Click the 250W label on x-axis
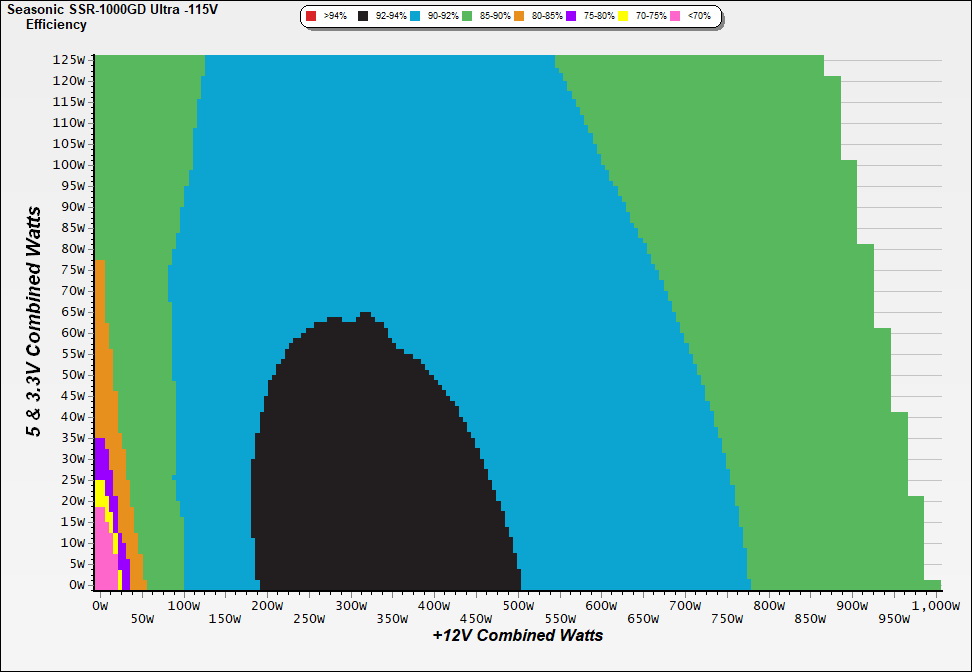The width and height of the screenshot is (972, 672). pyautogui.click(x=308, y=619)
